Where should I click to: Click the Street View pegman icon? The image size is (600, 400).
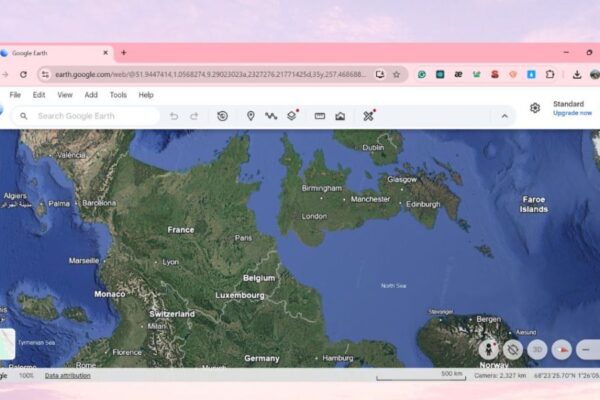coord(488,349)
